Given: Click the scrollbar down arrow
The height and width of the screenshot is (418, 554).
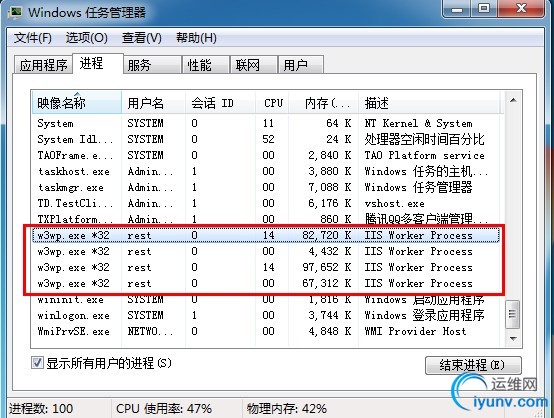Looking at the screenshot, I should (513, 339).
